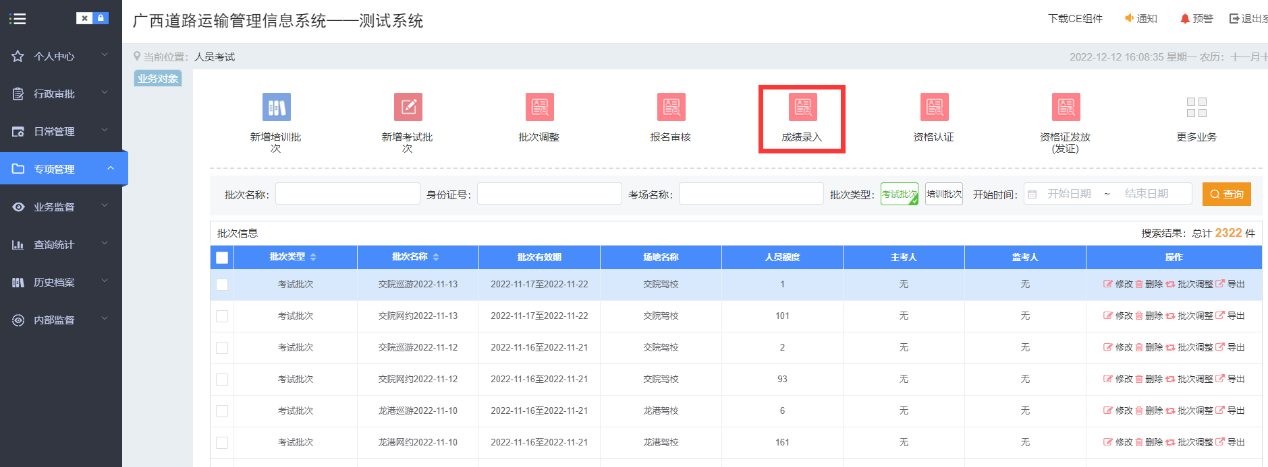
Task: Collapse the 专项管理 sidebar menu
Action: coord(60,169)
